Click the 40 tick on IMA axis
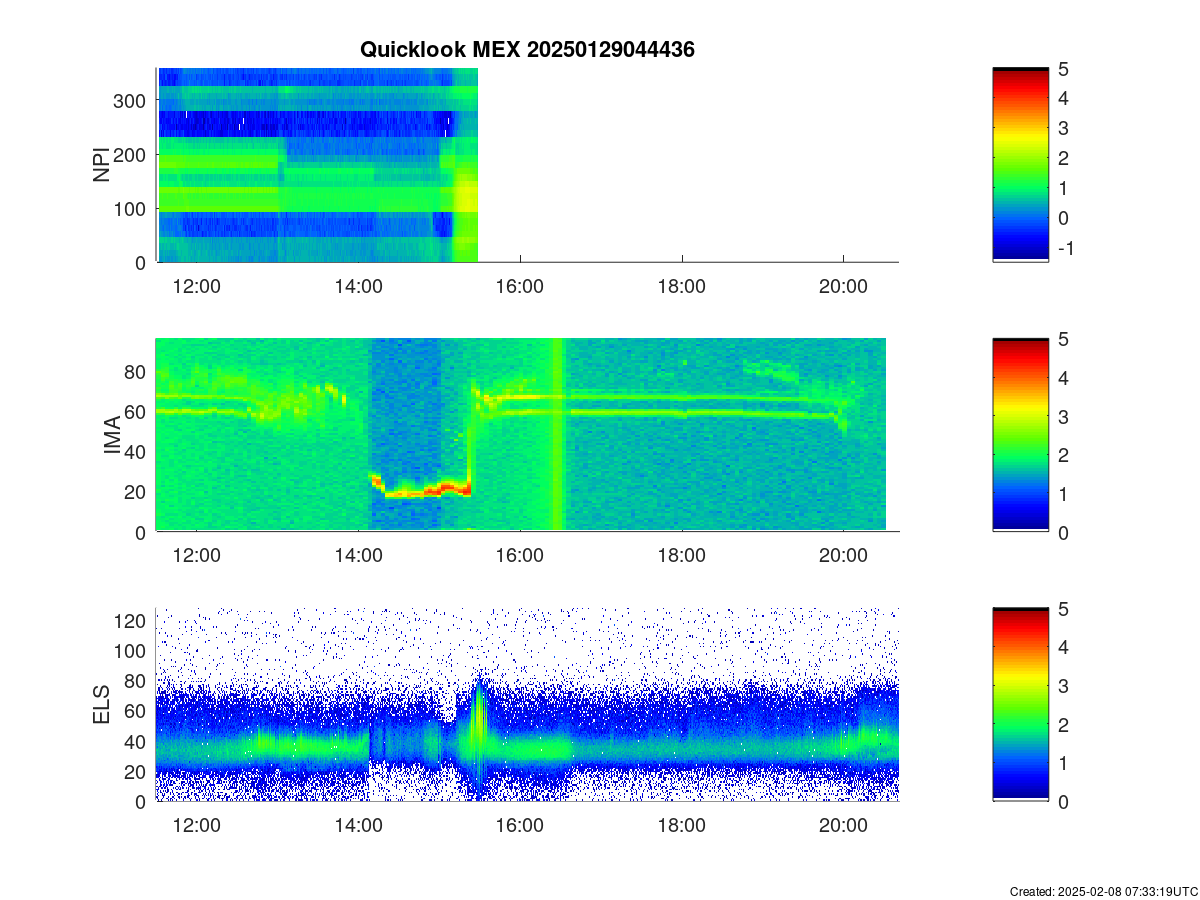Viewport: 1200px width, 900px height. (137, 452)
